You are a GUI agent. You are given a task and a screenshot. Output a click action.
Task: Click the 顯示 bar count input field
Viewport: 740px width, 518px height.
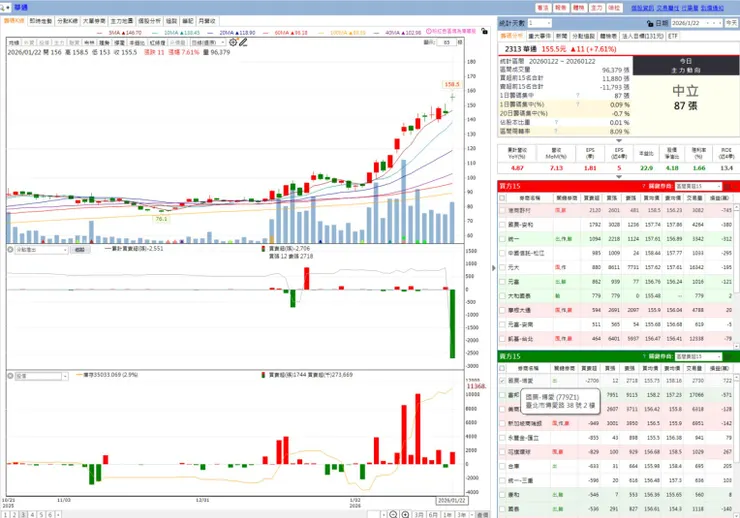(447, 42)
